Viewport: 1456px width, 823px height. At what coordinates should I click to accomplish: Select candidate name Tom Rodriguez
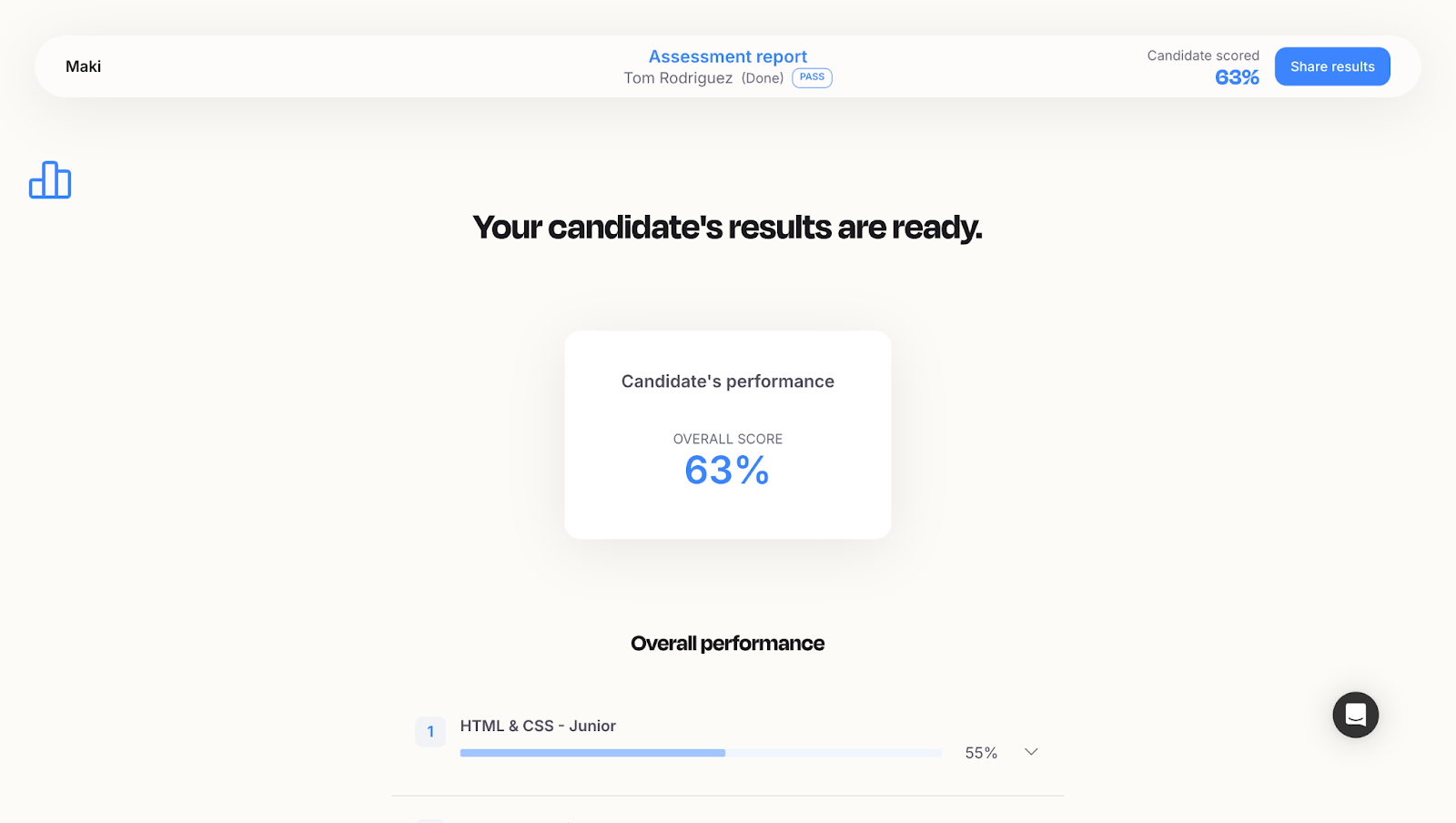pos(678,78)
